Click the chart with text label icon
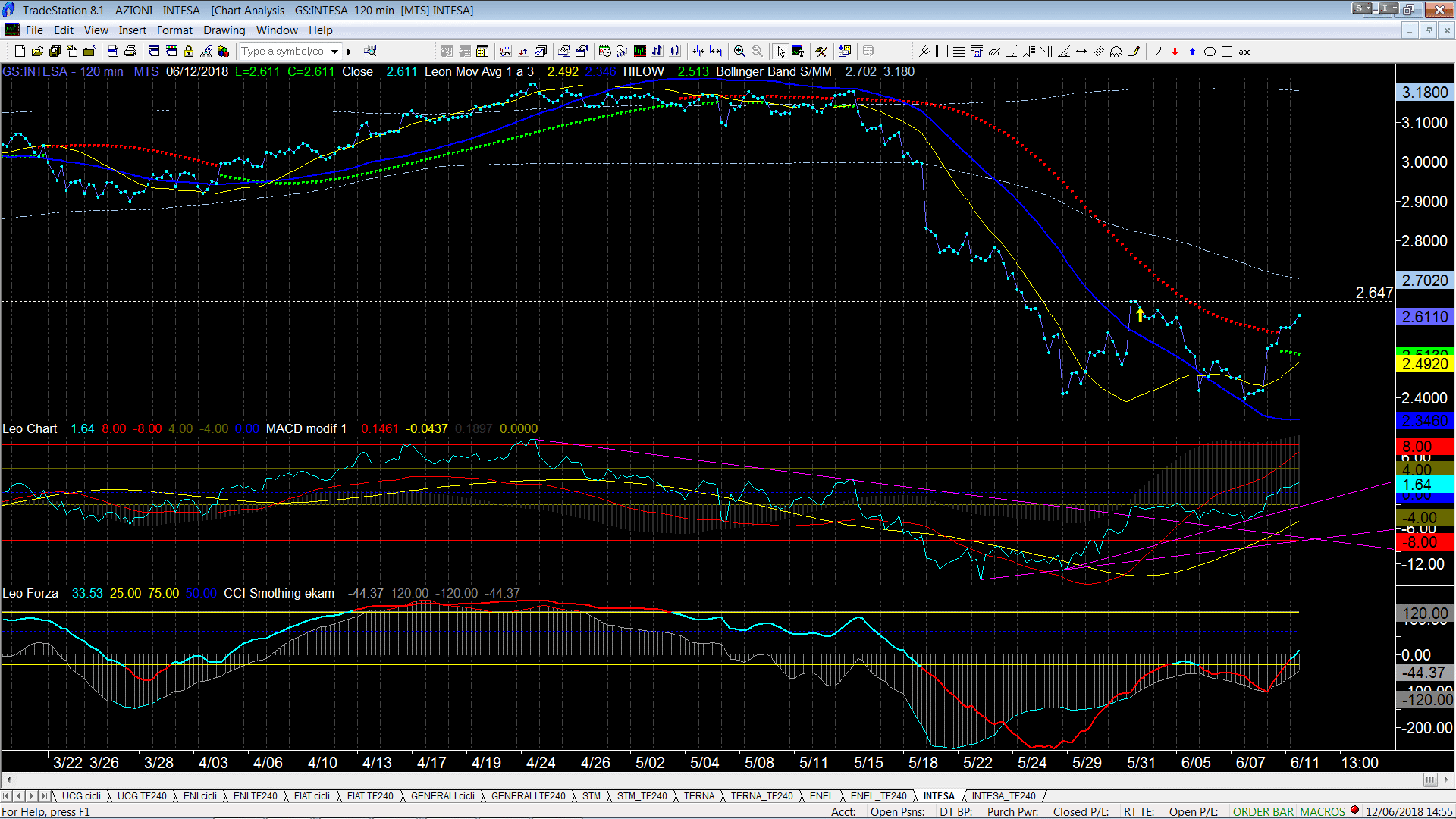1456x819 pixels. (798, 52)
